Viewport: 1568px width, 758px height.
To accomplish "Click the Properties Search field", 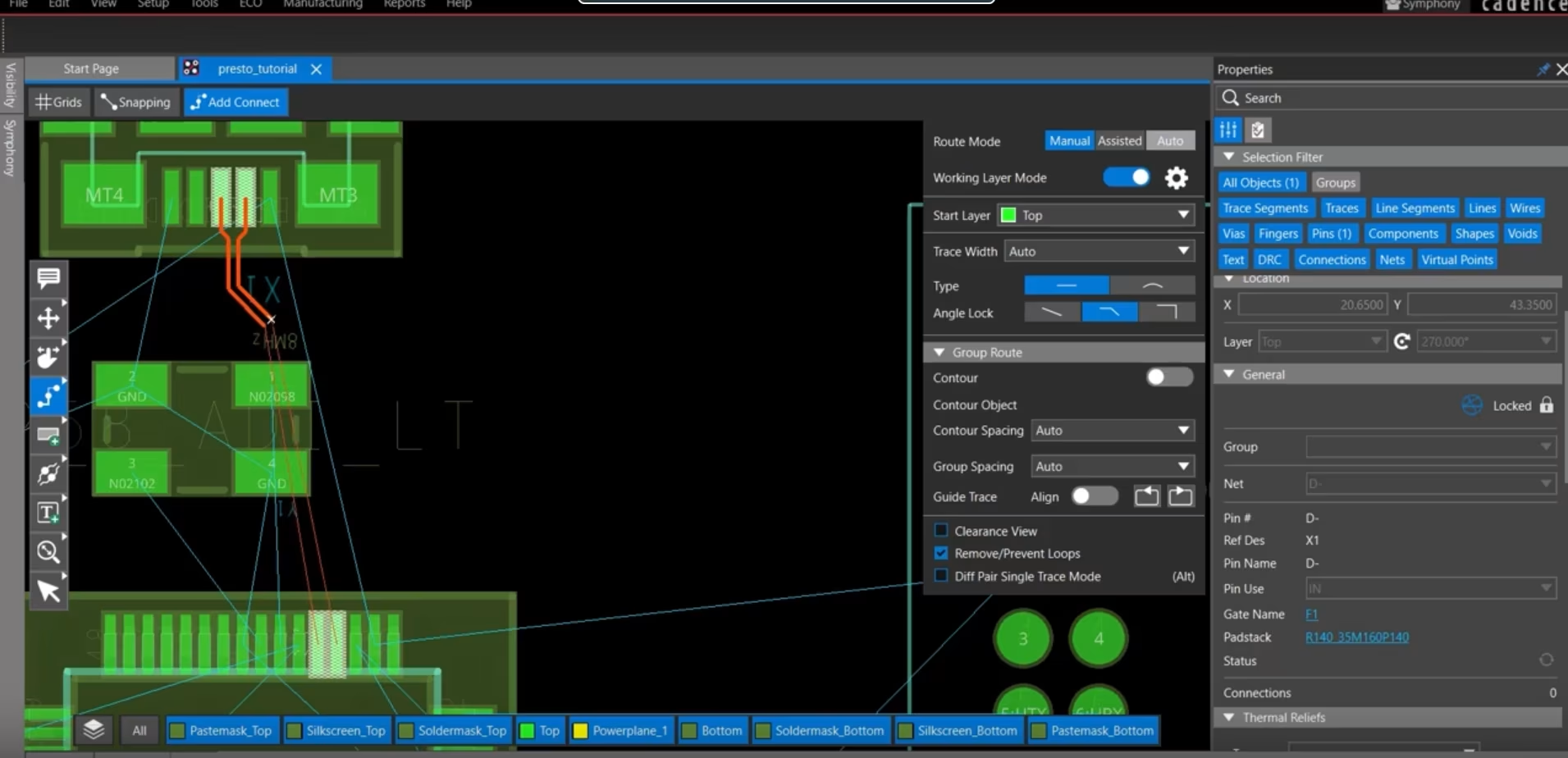I will click(x=1391, y=98).
